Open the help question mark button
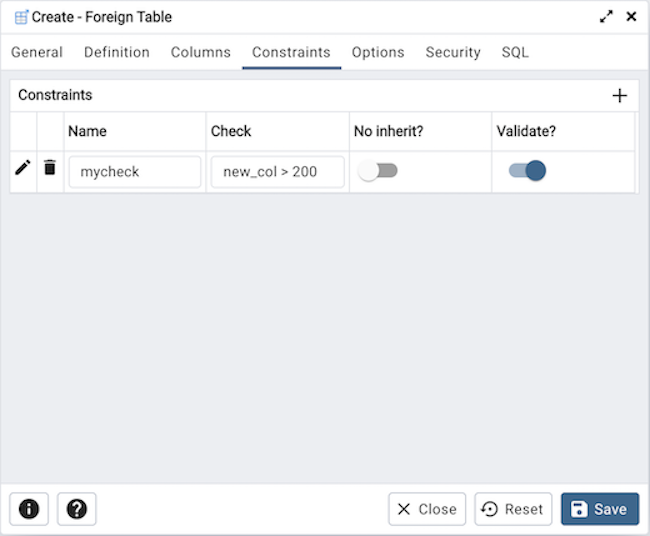Viewport: 650px width, 536px height. 77,509
